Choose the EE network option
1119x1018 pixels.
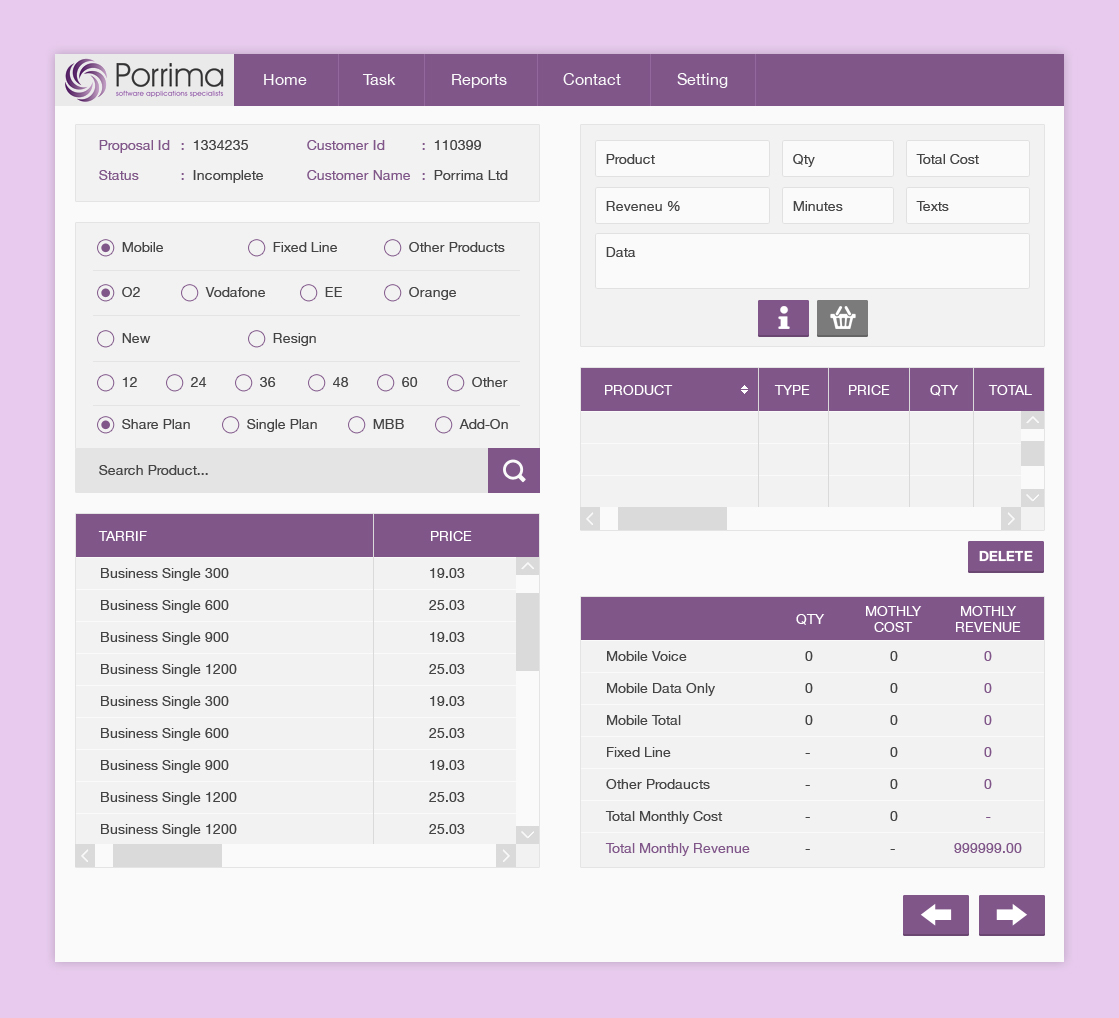coord(308,293)
